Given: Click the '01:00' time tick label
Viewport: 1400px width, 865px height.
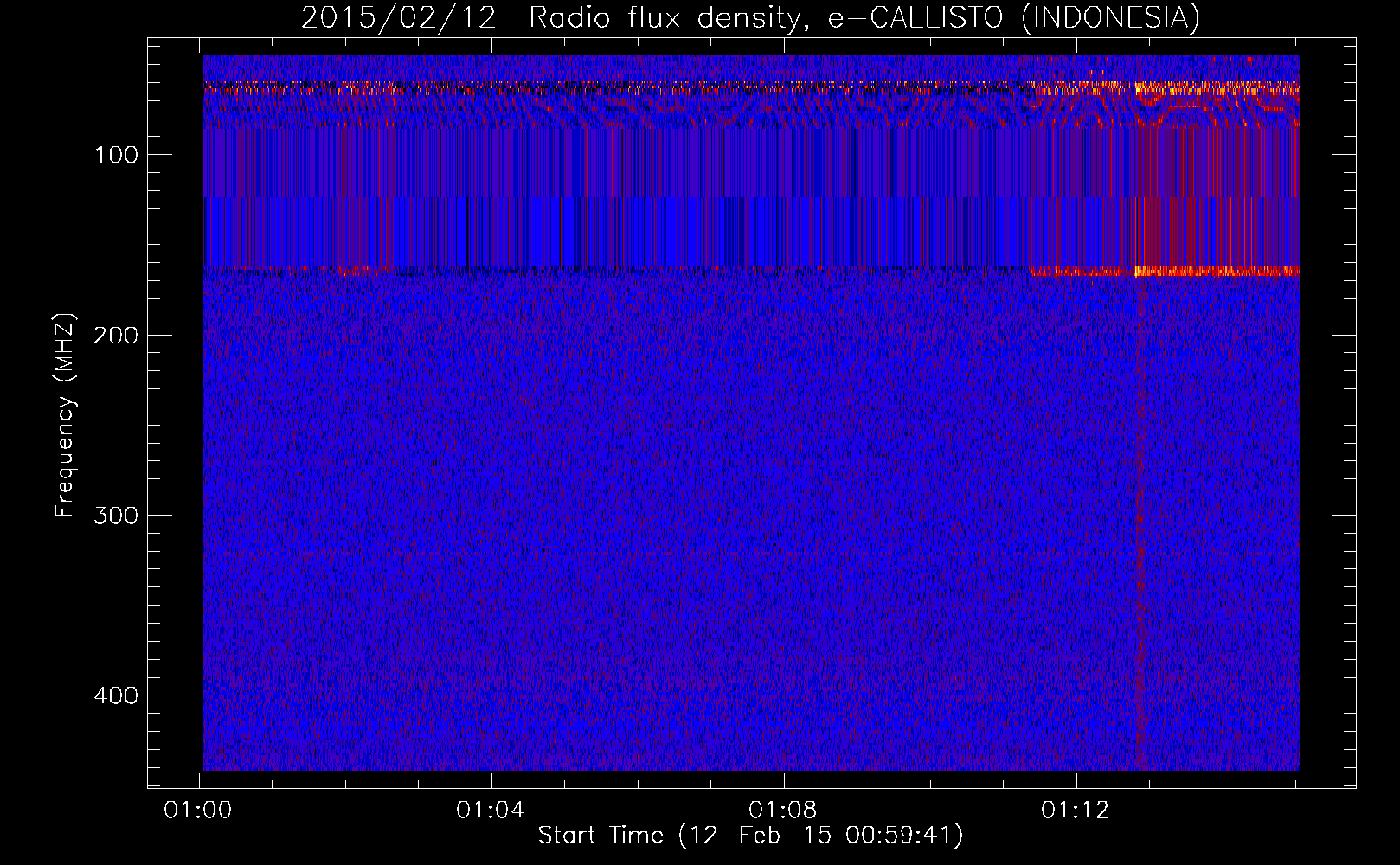Looking at the screenshot, I should click(x=198, y=811).
